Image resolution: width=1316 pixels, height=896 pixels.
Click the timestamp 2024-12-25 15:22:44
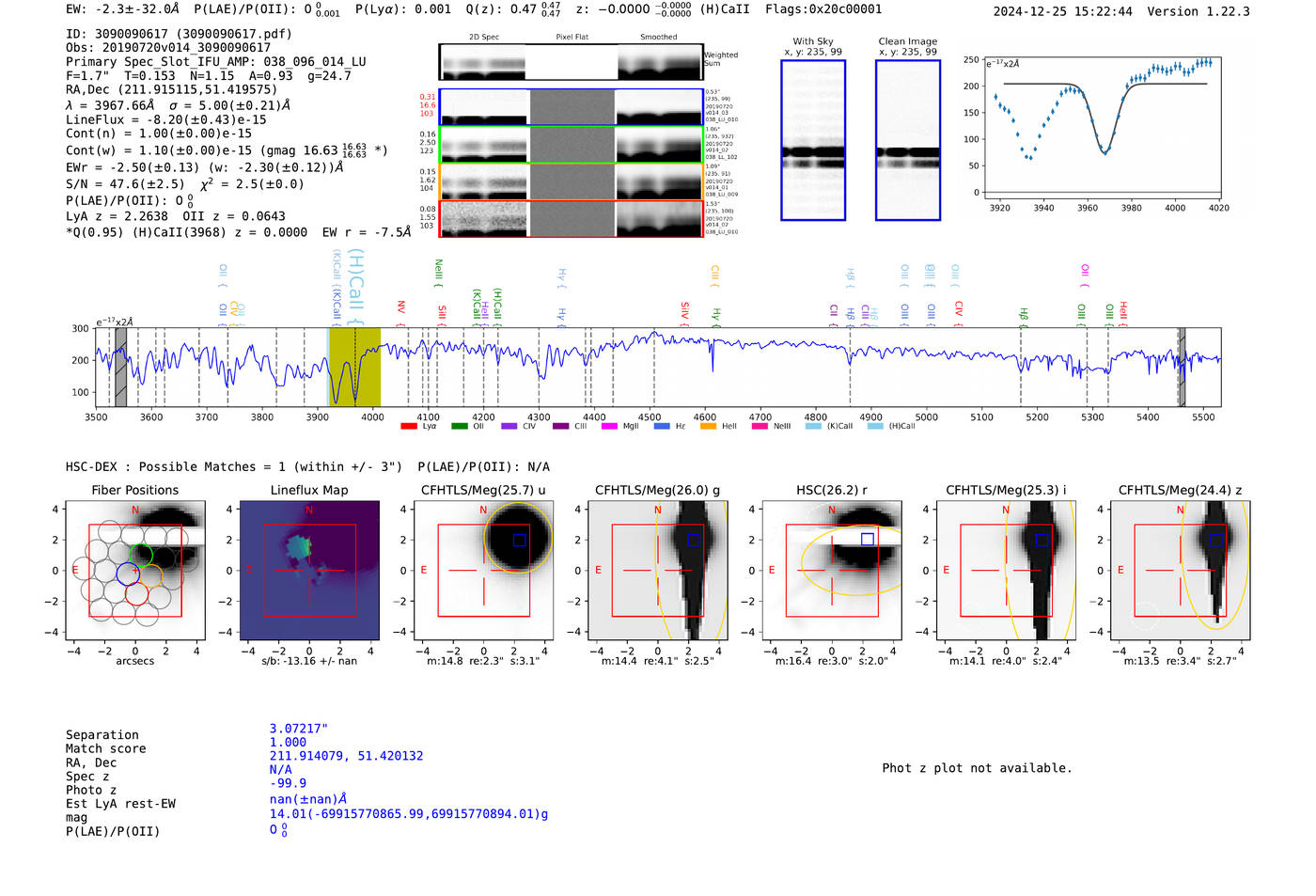(1063, 11)
